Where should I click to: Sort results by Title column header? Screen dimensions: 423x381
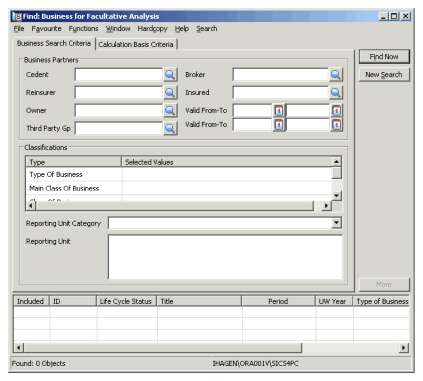tap(199, 301)
